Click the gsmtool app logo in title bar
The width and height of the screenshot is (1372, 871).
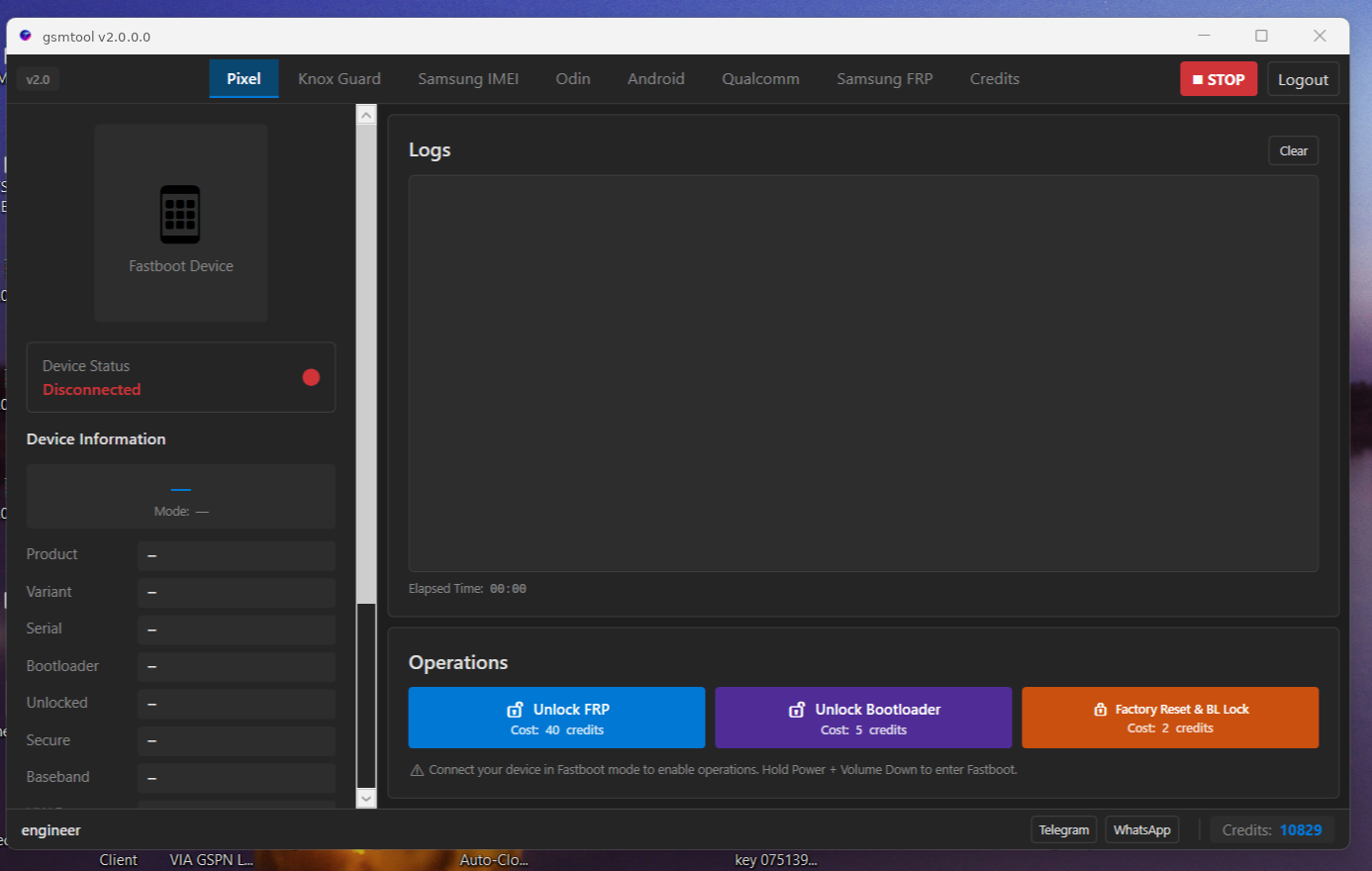coord(26,36)
